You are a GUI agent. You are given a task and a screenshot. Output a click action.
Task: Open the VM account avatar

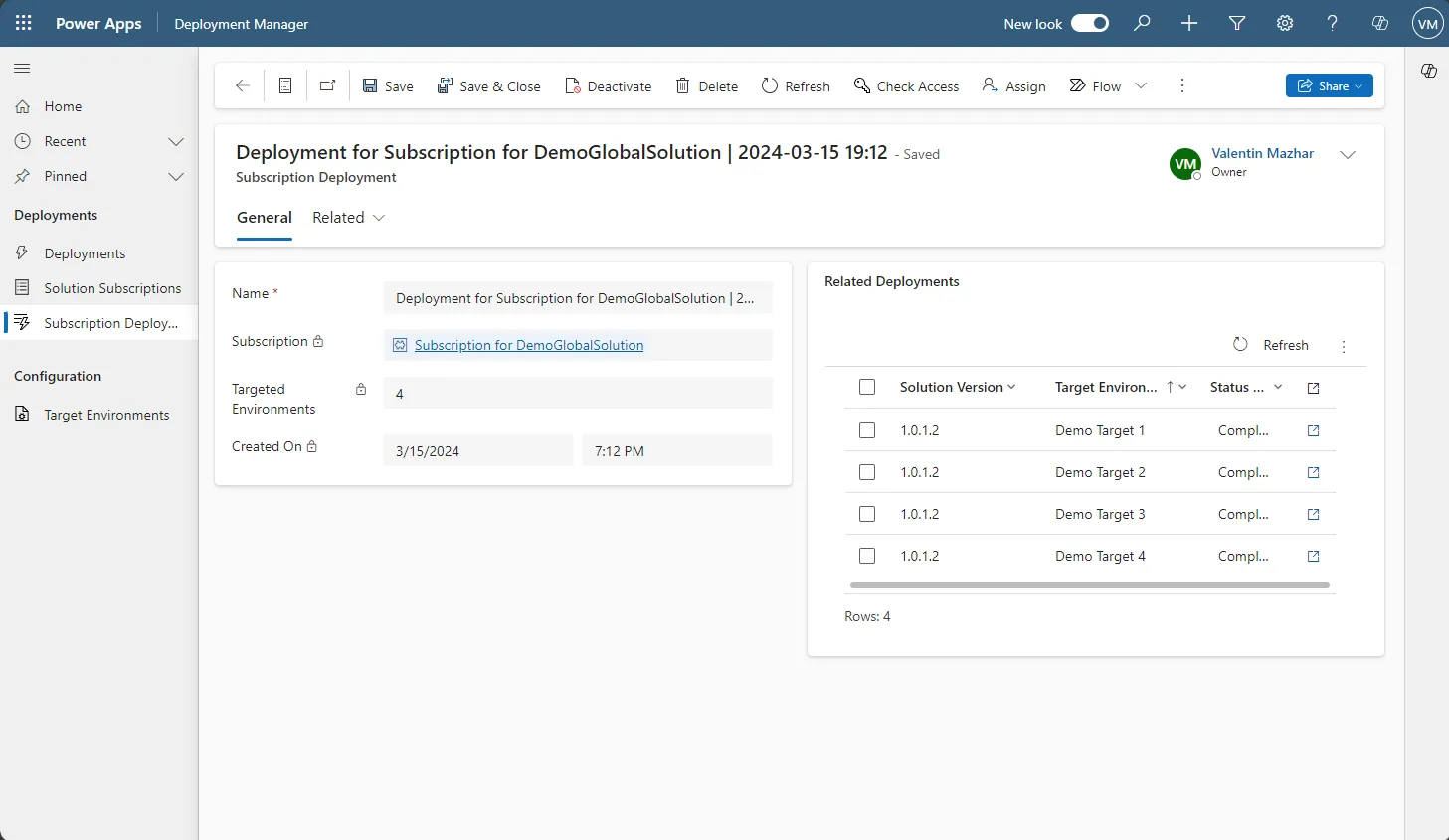tap(1428, 23)
